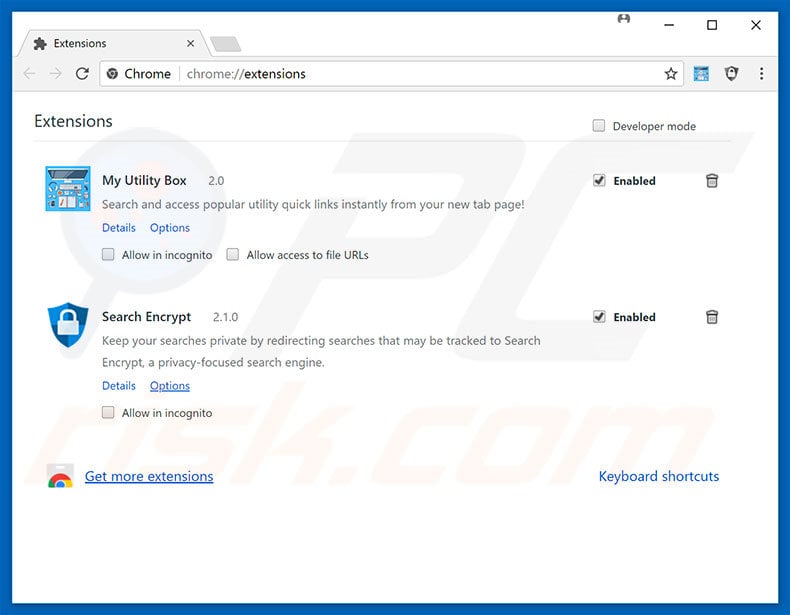Click version number 2.1.0
The width and height of the screenshot is (790, 615).
click(x=225, y=317)
